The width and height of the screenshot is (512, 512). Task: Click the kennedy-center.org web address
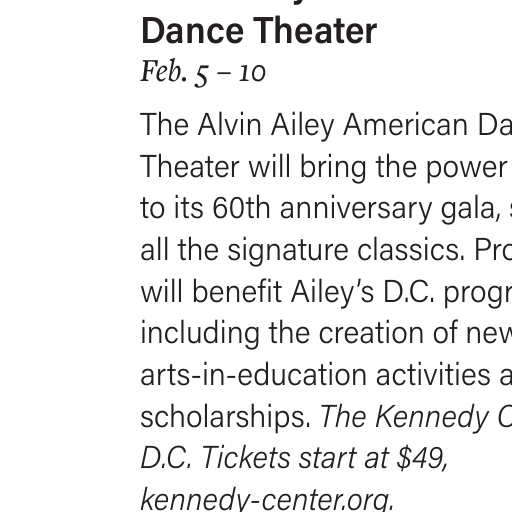[267, 500]
